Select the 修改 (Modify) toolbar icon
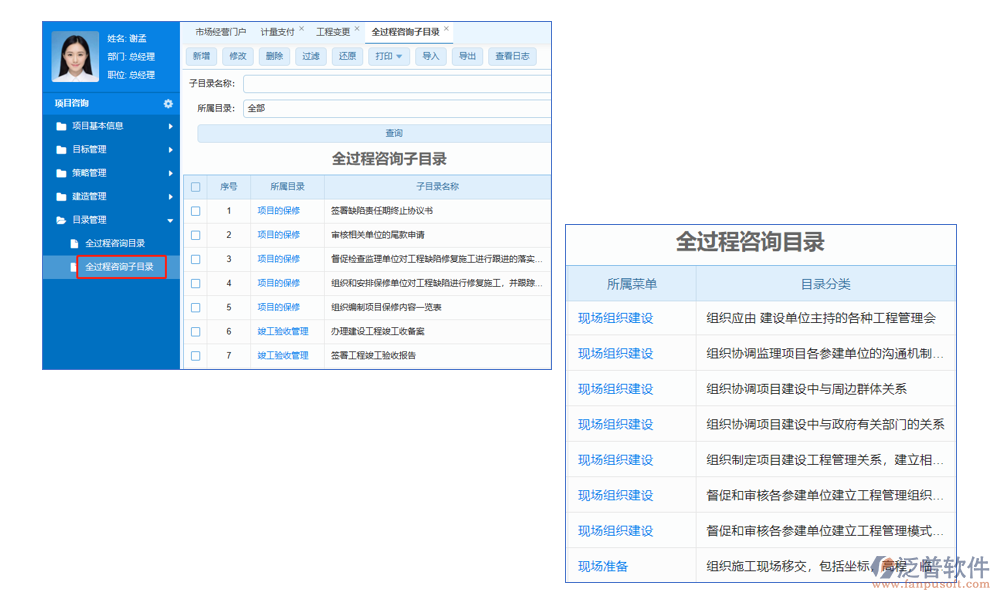This screenshot has height=600, width=1000. pyautogui.click(x=238, y=56)
